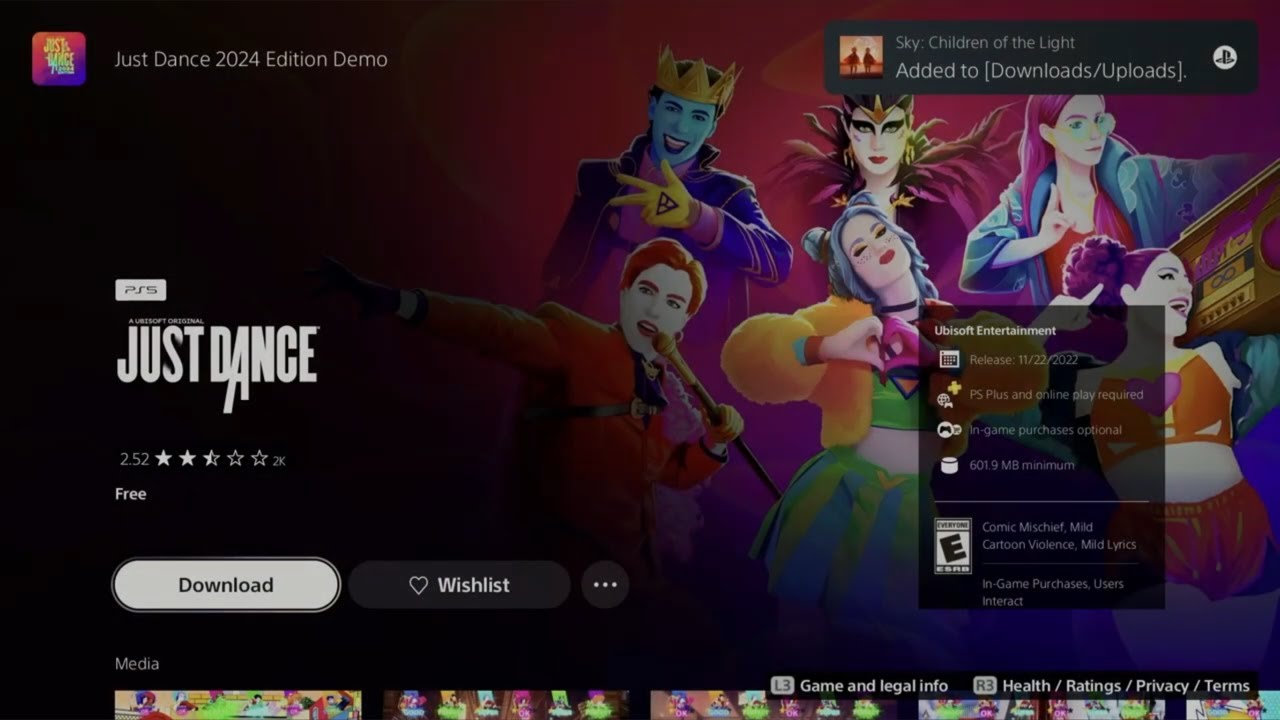The image size is (1280, 720).
Task: Select 'In-Game Purchases, Users Interact' text
Action: tap(1053, 592)
